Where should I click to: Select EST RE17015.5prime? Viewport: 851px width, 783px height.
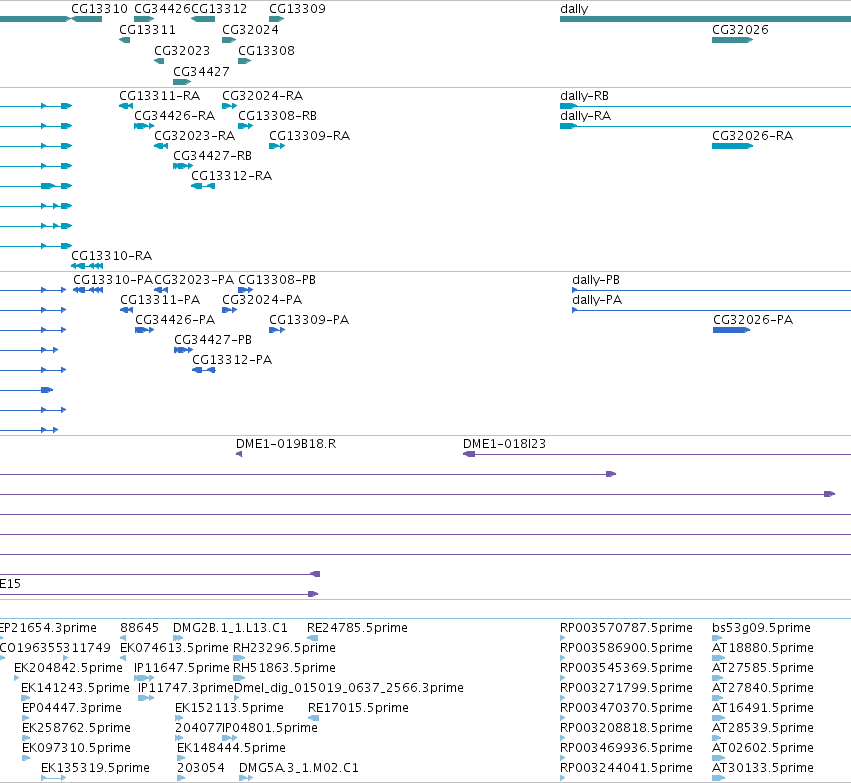(358, 708)
